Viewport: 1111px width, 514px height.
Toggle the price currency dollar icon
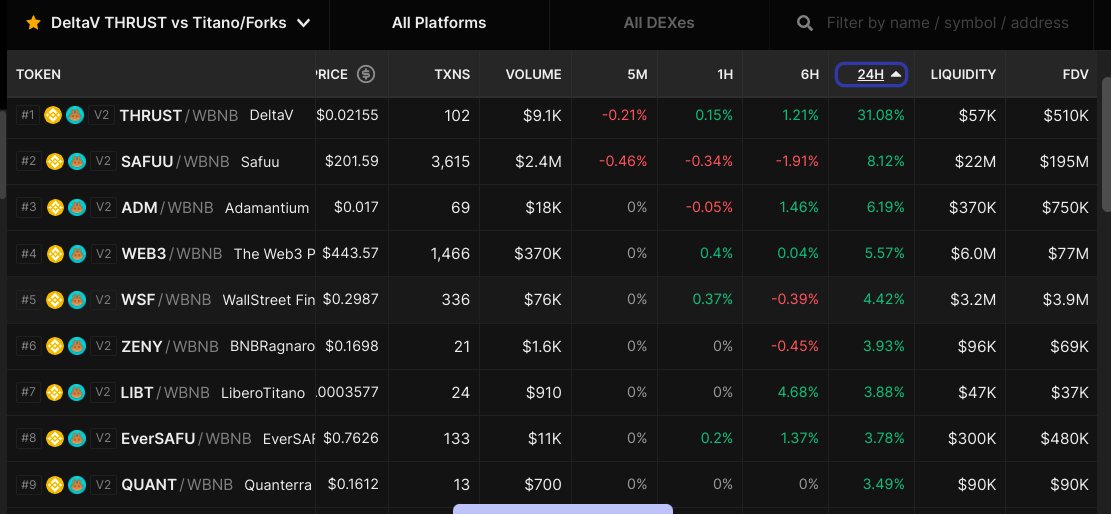pos(366,74)
